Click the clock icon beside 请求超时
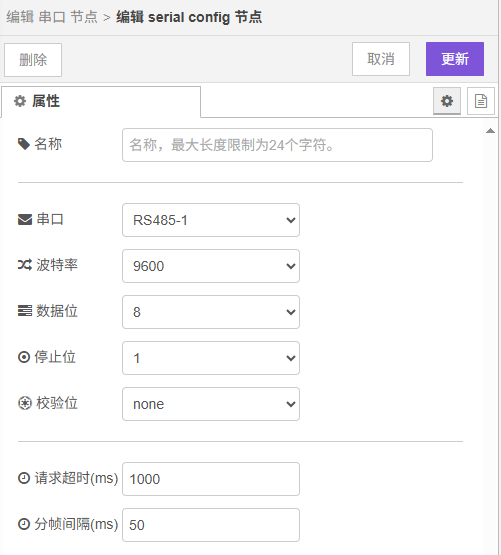Screen dimensions: 501x555 tap(24, 478)
